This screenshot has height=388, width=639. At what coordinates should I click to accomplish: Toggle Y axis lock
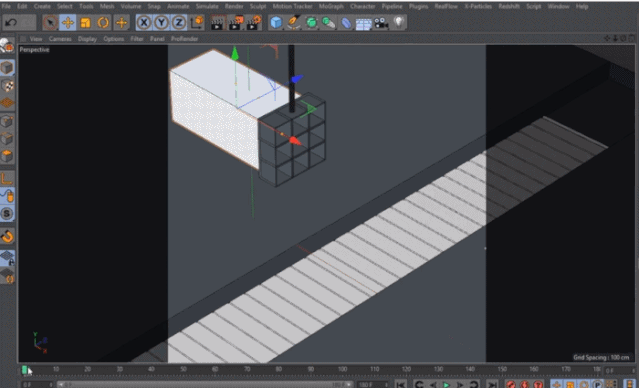pyautogui.click(x=161, y=22)
